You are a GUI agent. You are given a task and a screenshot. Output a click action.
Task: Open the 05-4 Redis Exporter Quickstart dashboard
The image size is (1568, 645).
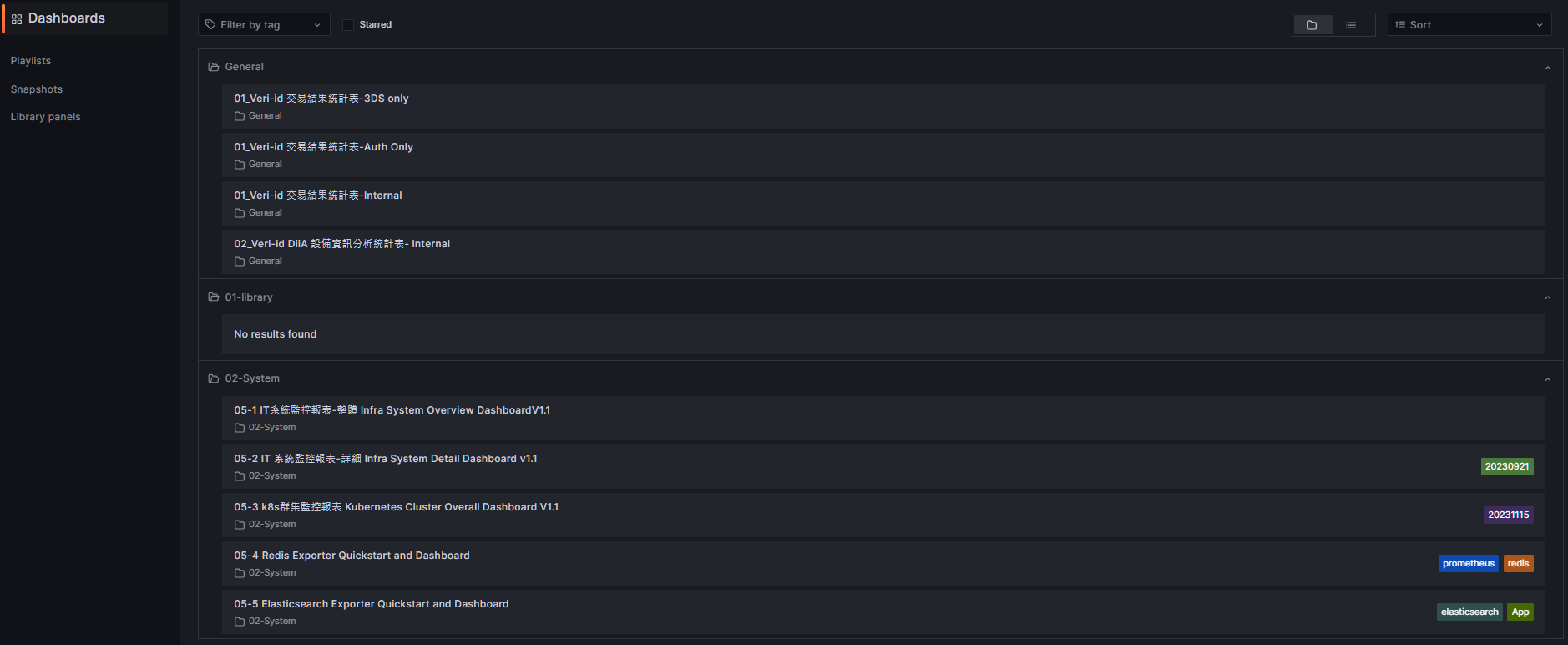(x=352, y=556)
